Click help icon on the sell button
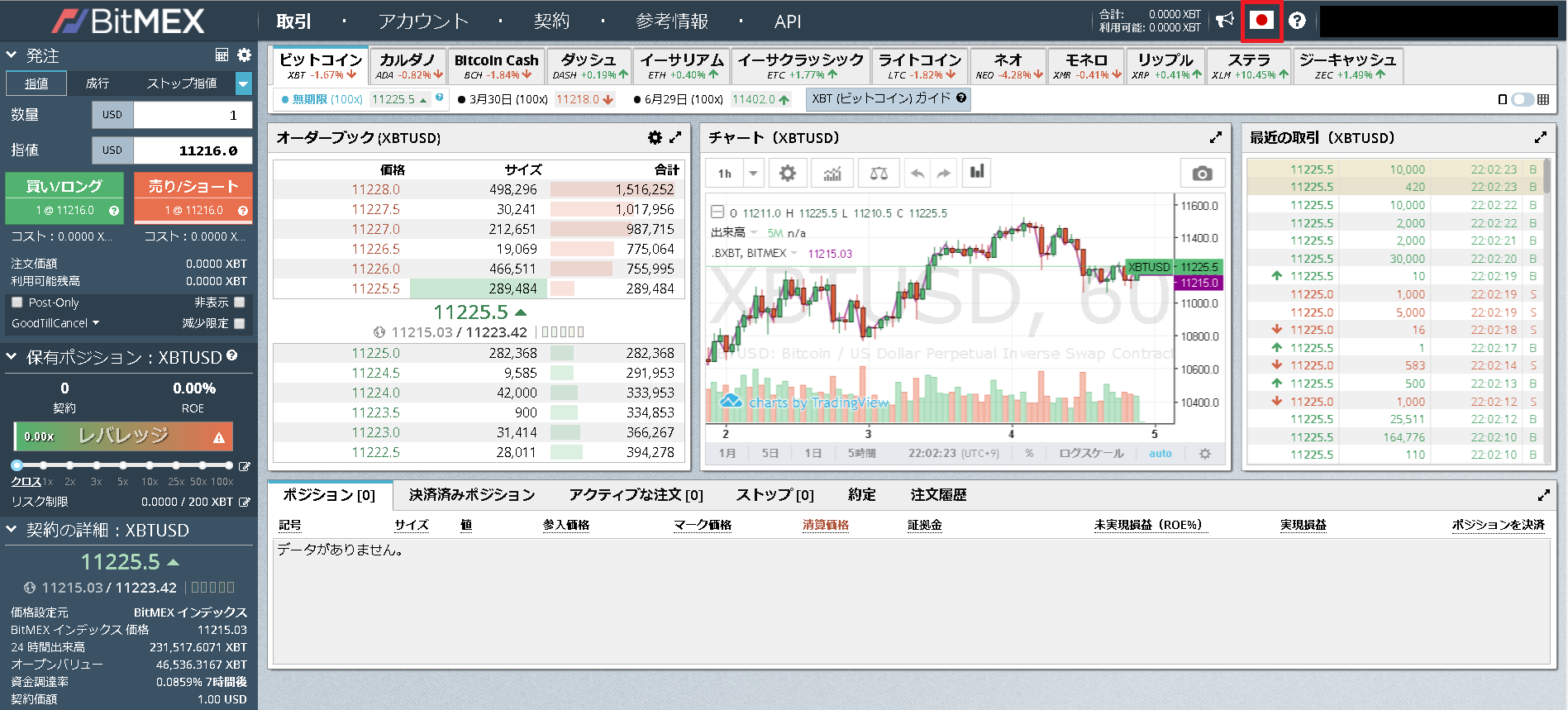Image resolution: width=1568 pixels, height=710 pixels. (243, 211)
